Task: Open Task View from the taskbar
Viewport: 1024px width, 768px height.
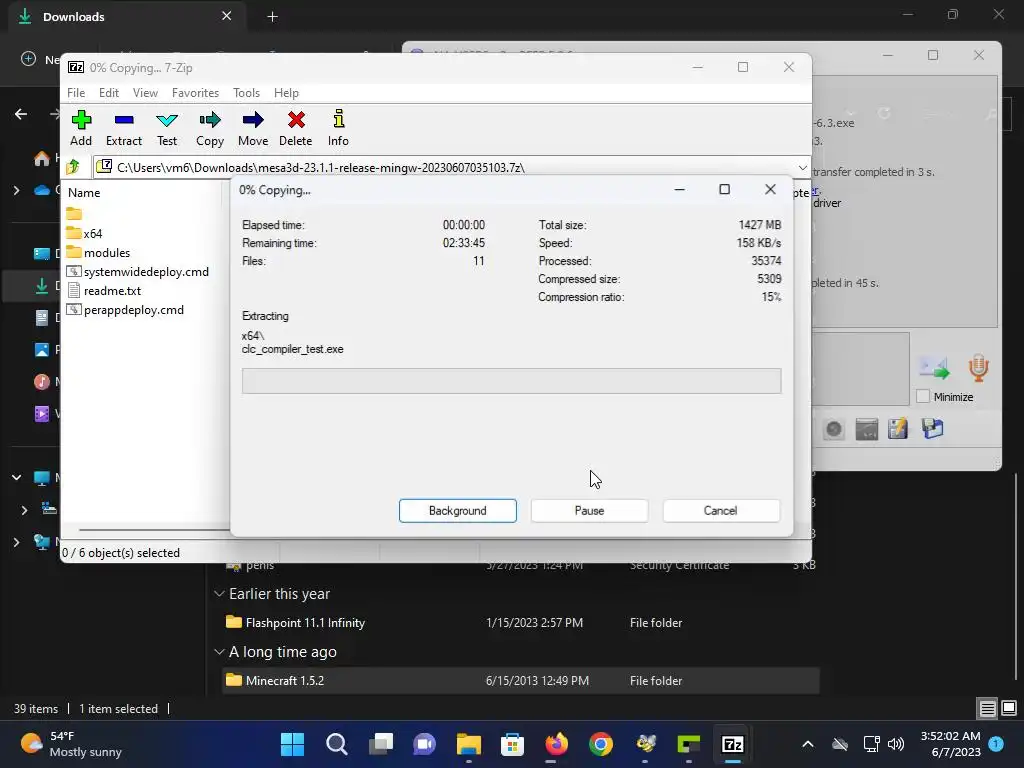Action: pyautogui.click(x=381, y=744)
